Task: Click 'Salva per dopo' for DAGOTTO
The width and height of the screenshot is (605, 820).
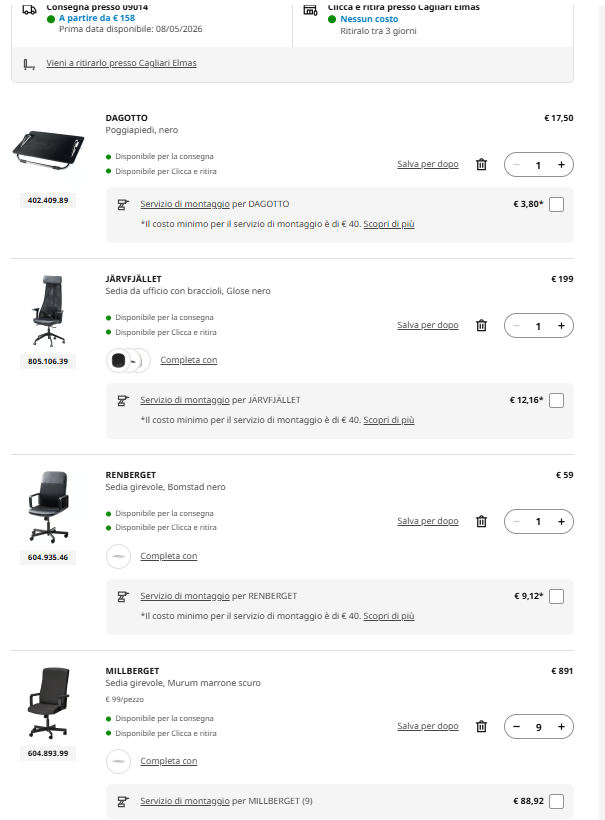Action: point(427,164)
